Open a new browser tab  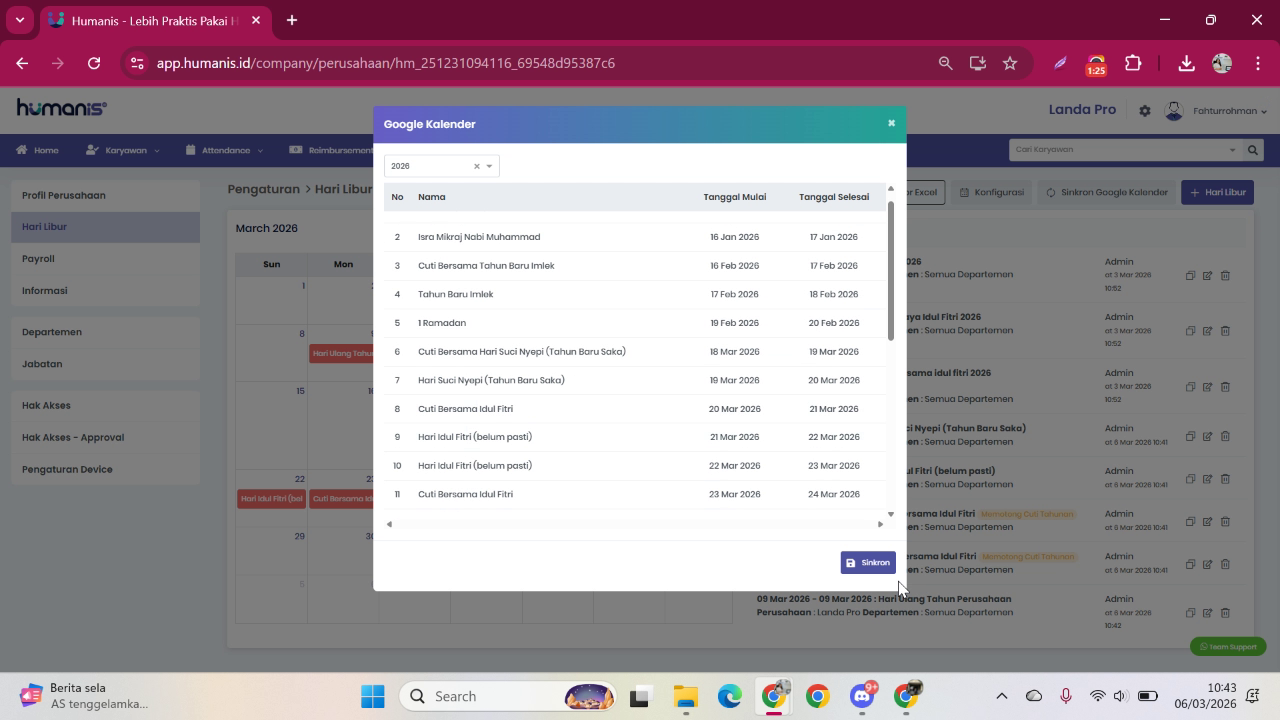click(292, 20)
